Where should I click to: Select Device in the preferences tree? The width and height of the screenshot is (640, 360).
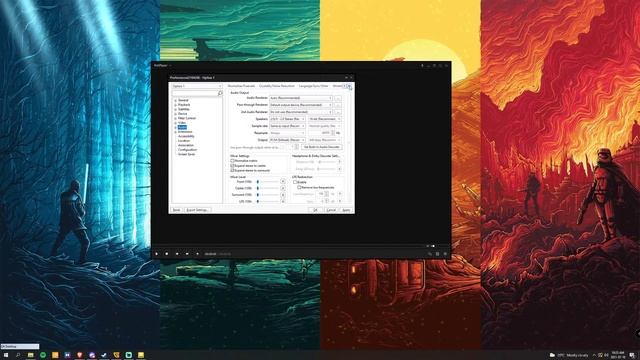pos(182,113)
